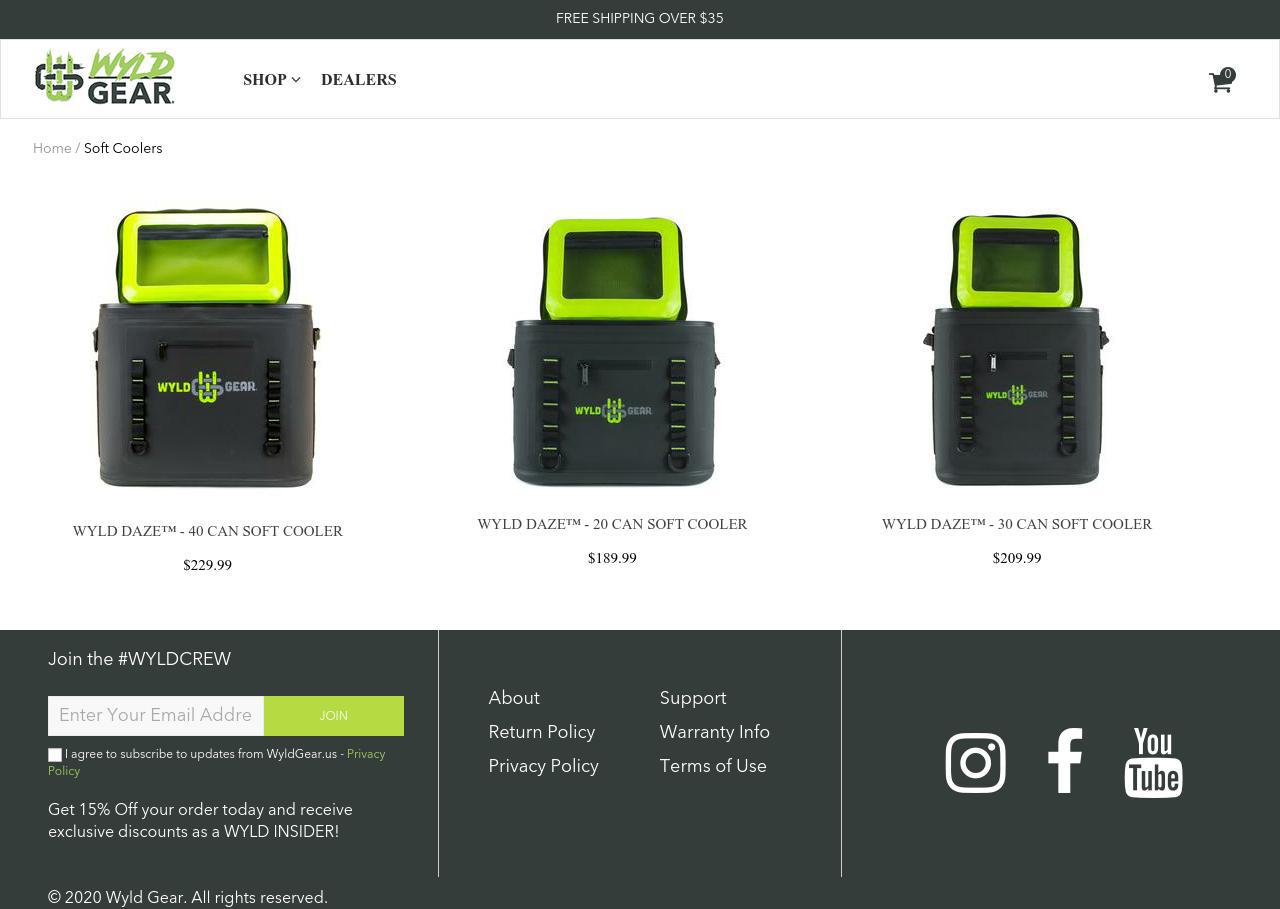The height and width of the screenshot is (909, 1280).
Task: Expand the SHOP dropdown menu
Action: pyautogui.click(x=271, y=80)
